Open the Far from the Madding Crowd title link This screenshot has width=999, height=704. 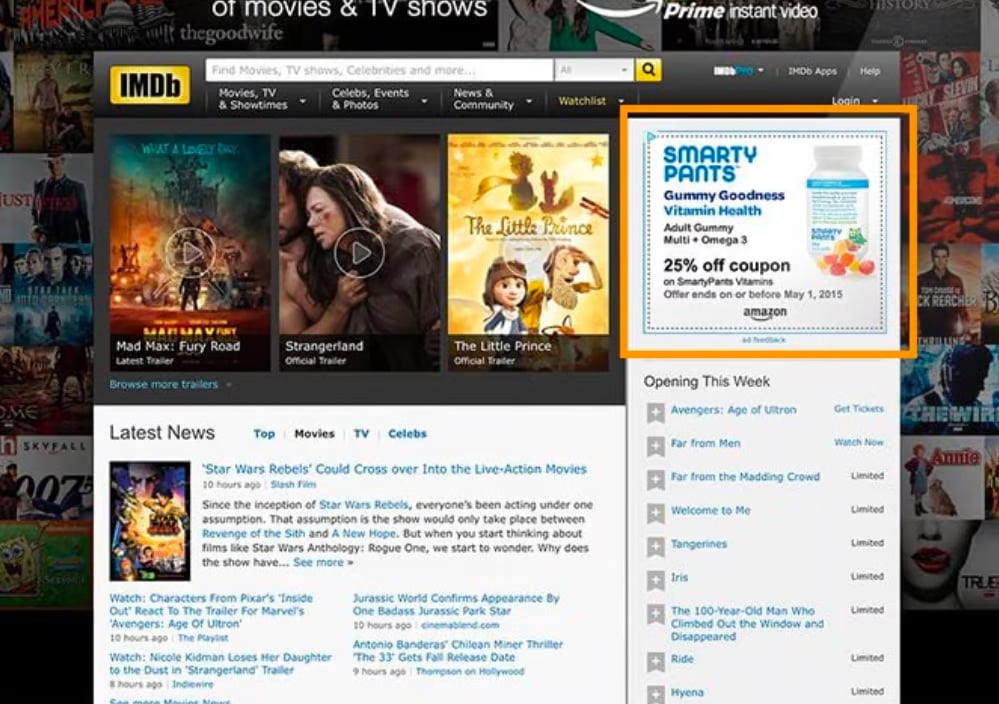click(x=745, y=477)
